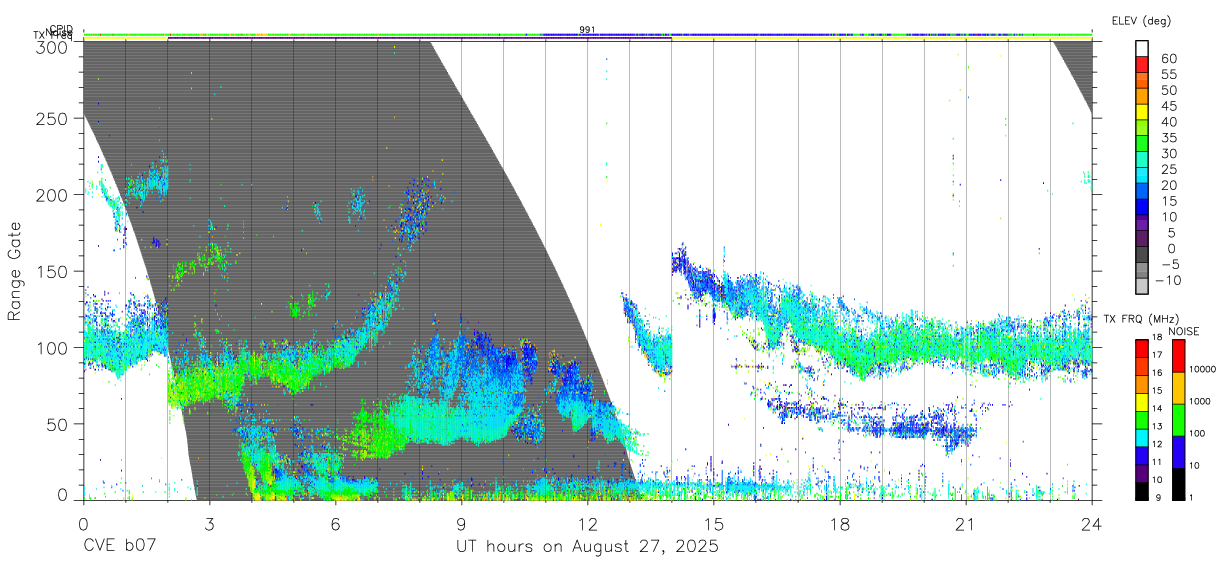Pick the yellow 14-15 MHz TX FRQ swatch
Screen dimensions: 1228x567
[x=1143, y=401]
